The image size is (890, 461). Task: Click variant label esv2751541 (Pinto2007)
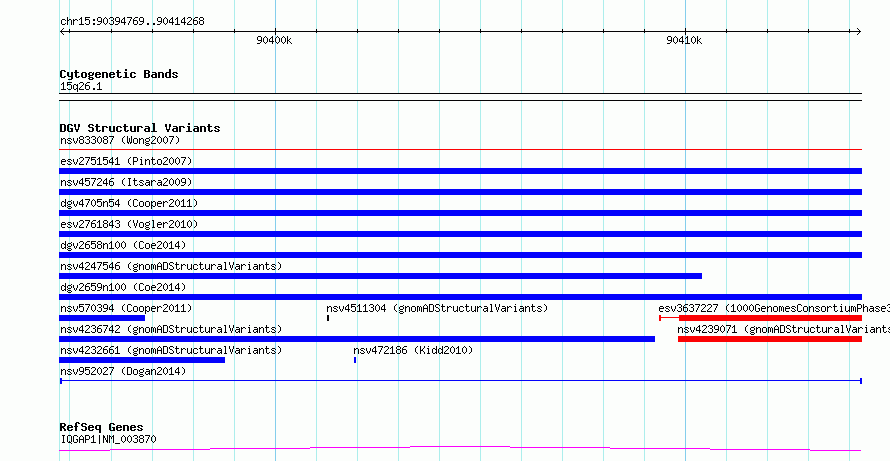[126, 161]
